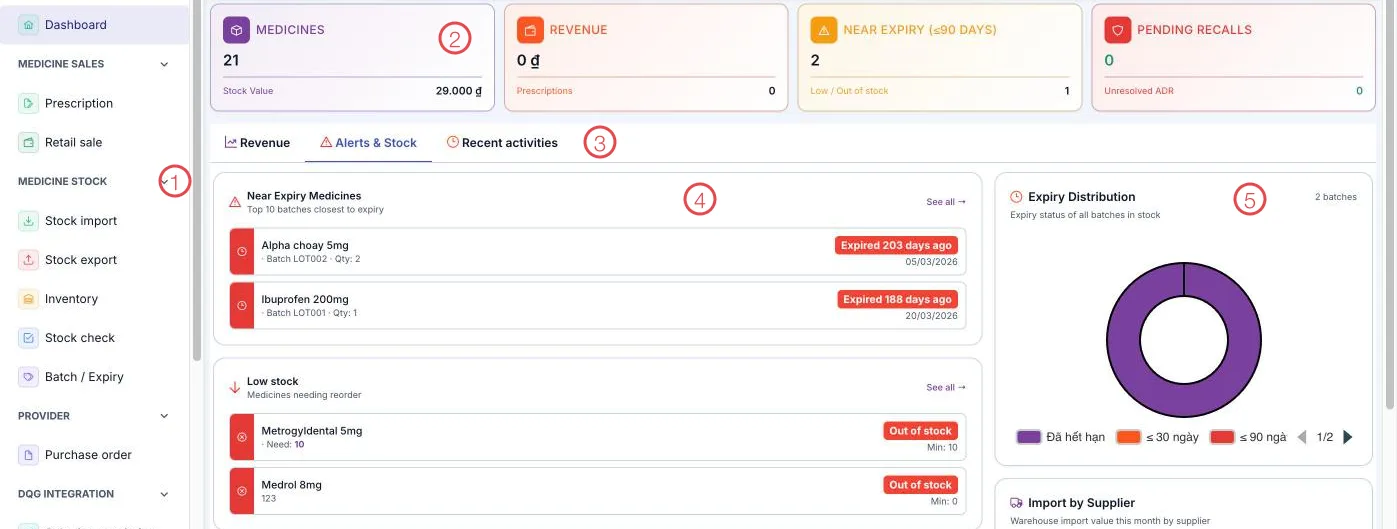Click the purple Medicines box icon

[236, 30]
